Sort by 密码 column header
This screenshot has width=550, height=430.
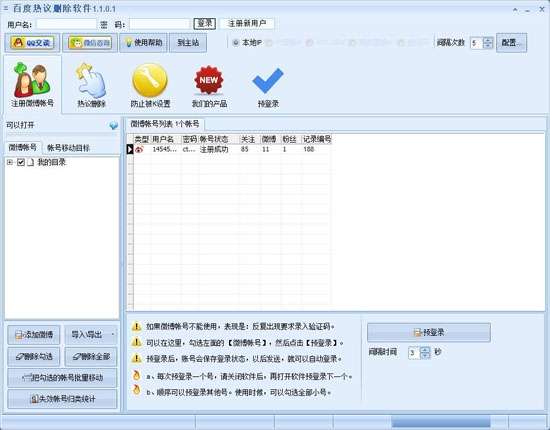tap(190, 139)
